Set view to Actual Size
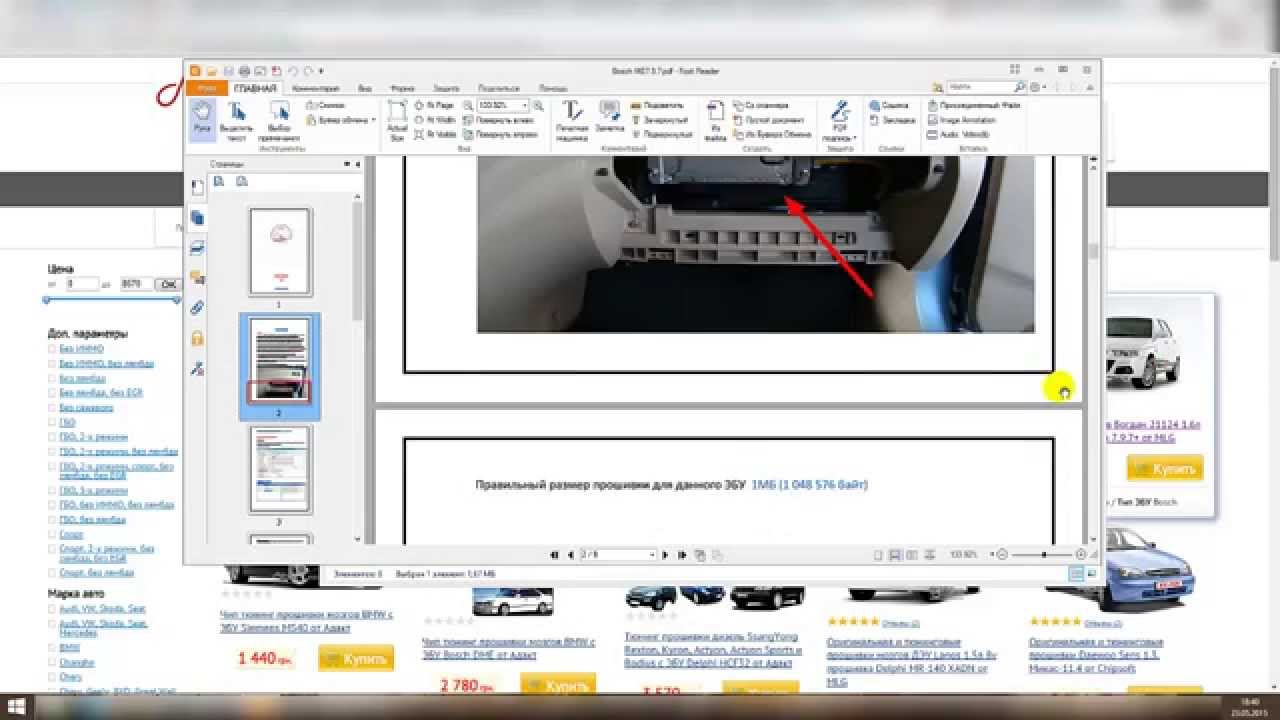Image resolution: width=1280 pixels, height=720 pixels. (x=397, y=120)
